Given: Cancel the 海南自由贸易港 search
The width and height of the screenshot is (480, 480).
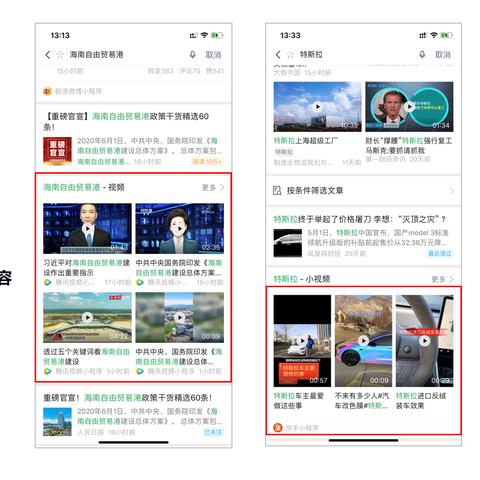Looking at the screenshot, I should click(x=213, y=55).
